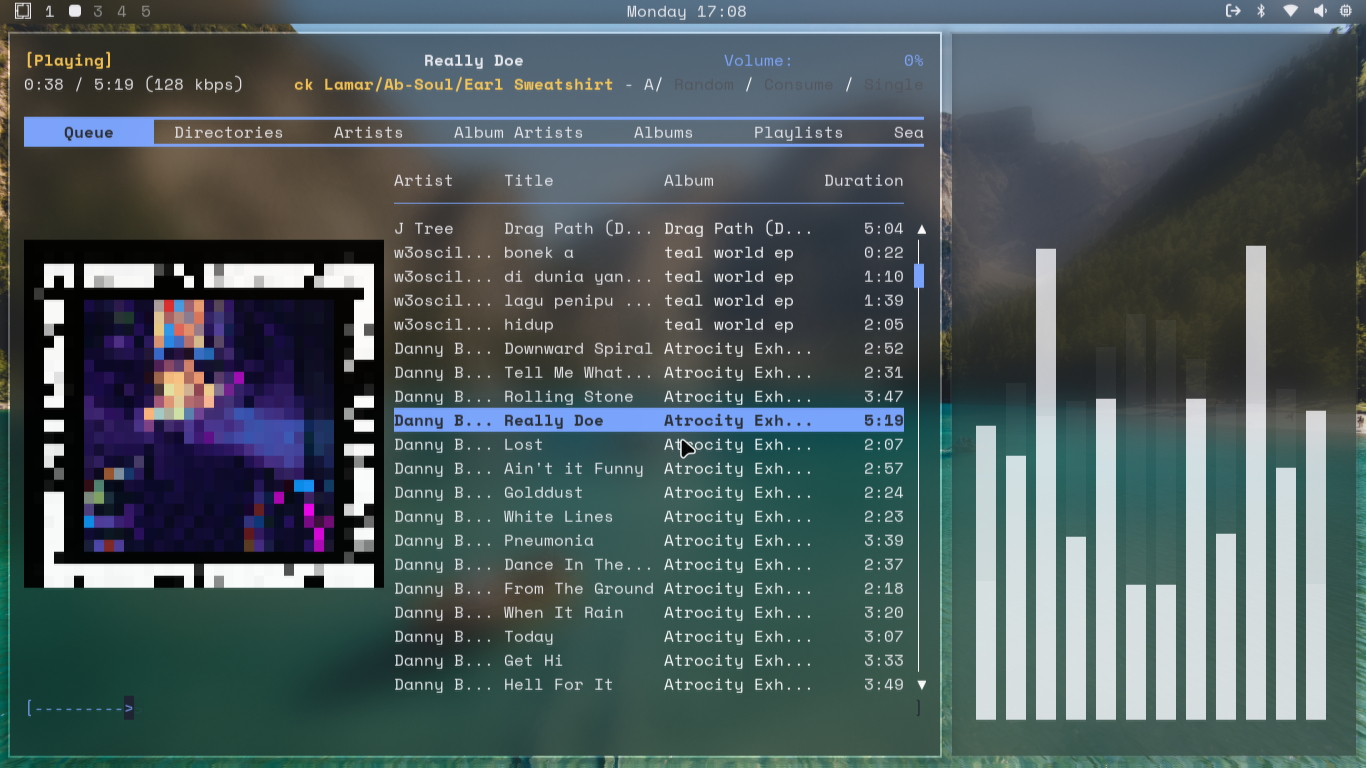
Task: Switch to workspace 3
Action: 98,12
